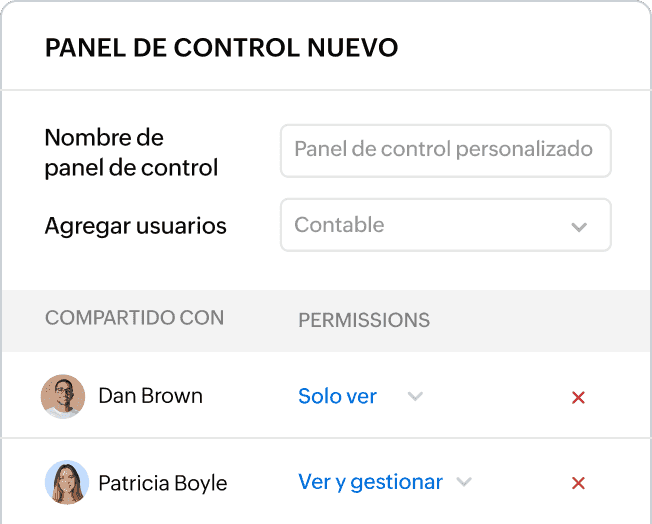Focus the Panel de control personalizado field
Screen dimensions: 652x524
click(446, 151)
